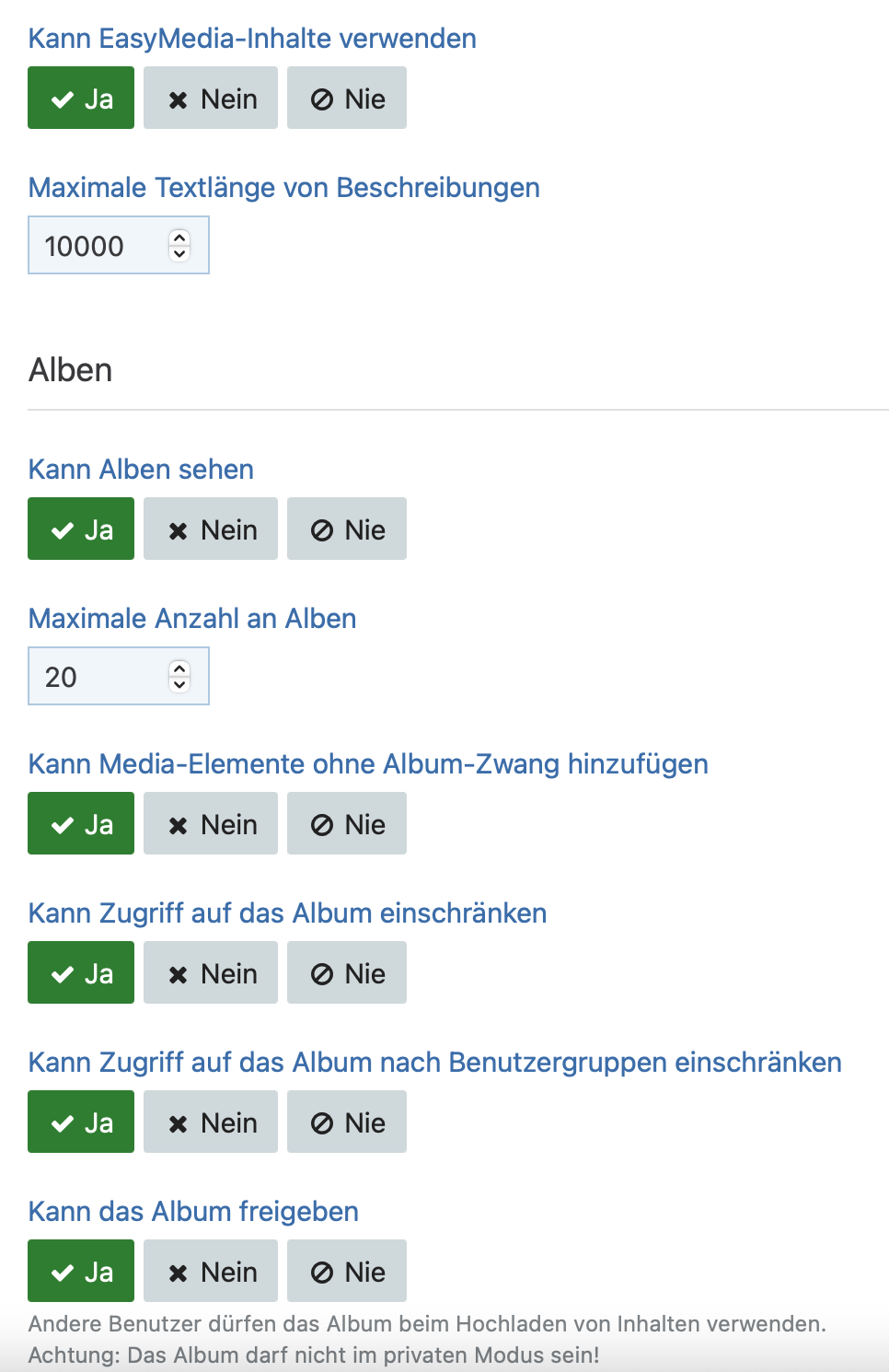
Task: Select Nie for 'Kann EasyMedia-Inhalte verwenden'
Action: tap(347, 98)
